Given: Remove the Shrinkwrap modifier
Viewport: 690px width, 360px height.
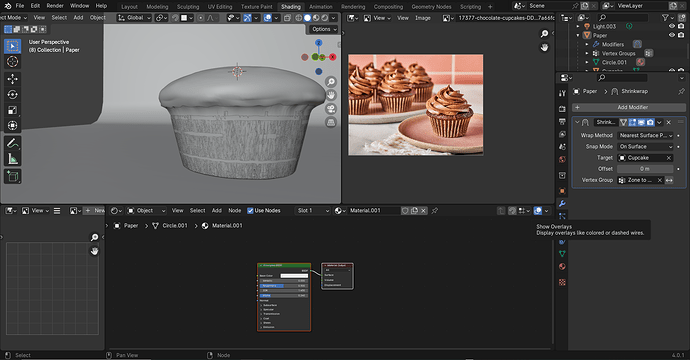Looking at the screenshot, I should tap(668, 122).
